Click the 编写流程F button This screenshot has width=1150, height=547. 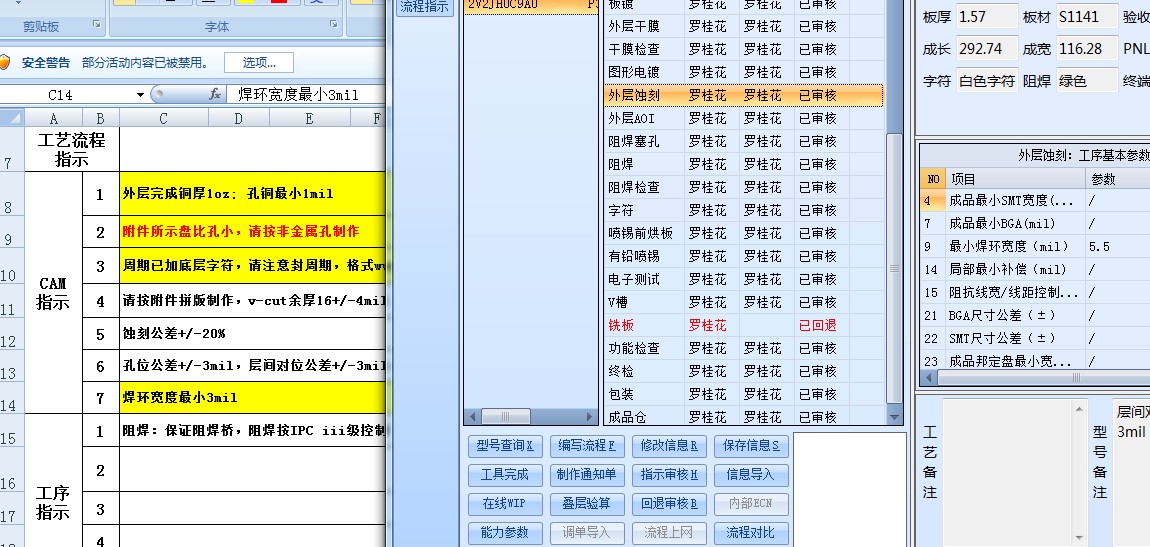click(x=587, y=446)
